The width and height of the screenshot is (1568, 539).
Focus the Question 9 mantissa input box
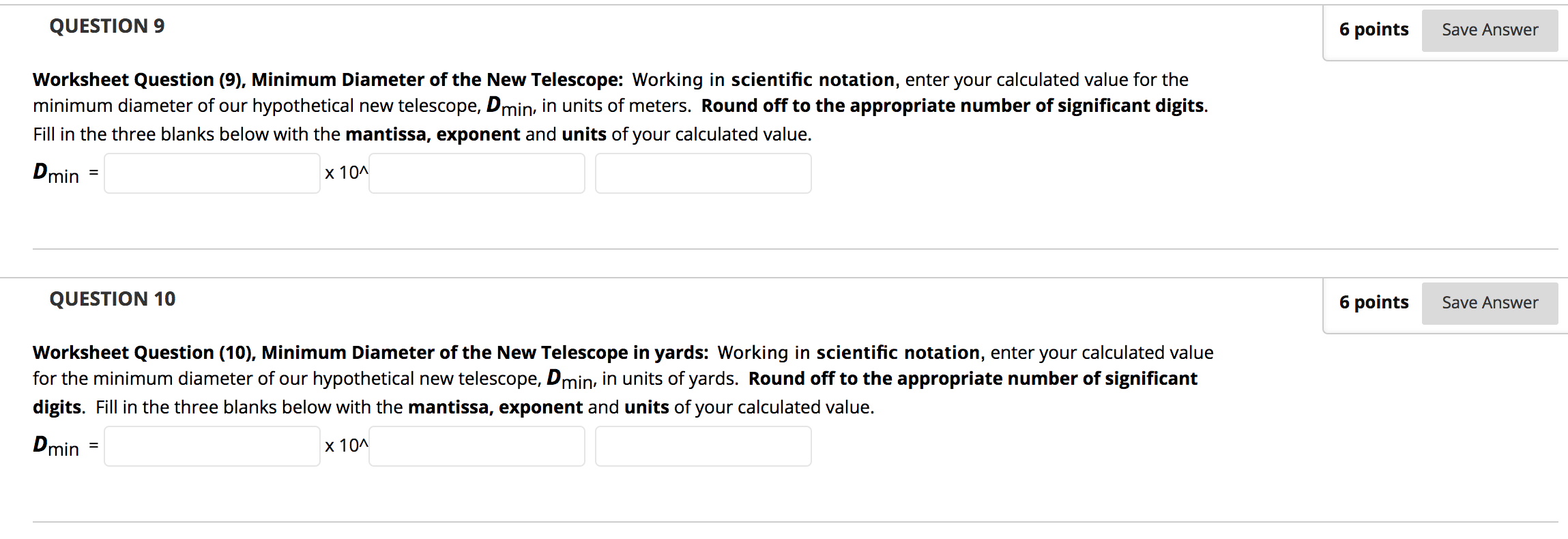(x=212, y=173)
